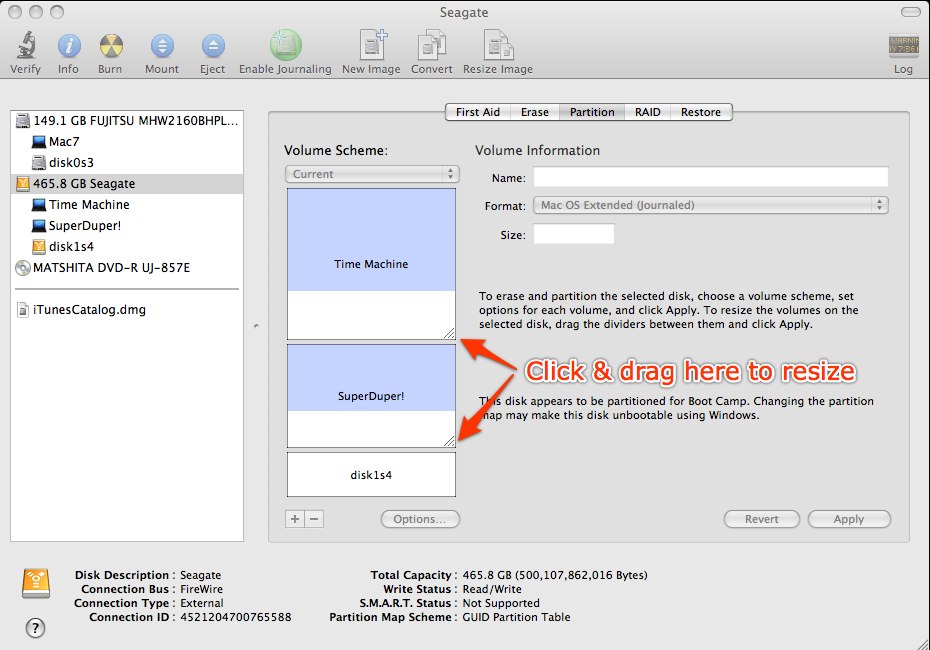Click the Seagate orange FireWire disk icon
The image size is (930, 650).
[x=23, y=184]
